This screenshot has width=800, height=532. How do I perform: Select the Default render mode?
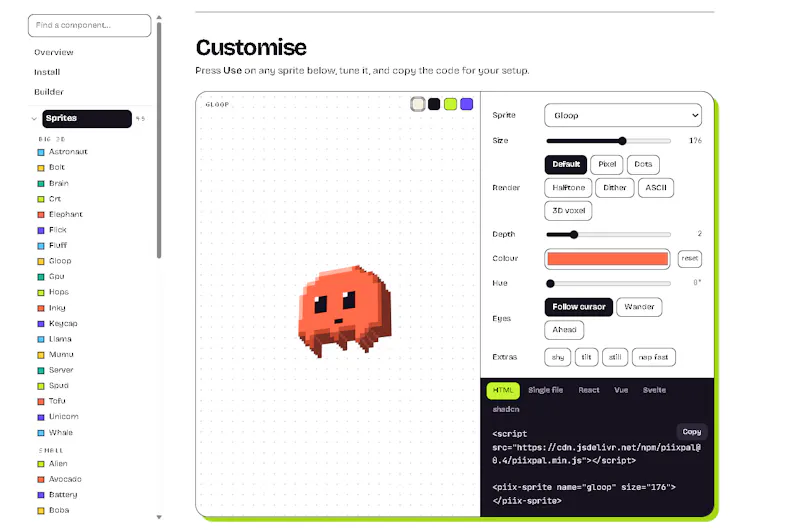tap(566, 164)
